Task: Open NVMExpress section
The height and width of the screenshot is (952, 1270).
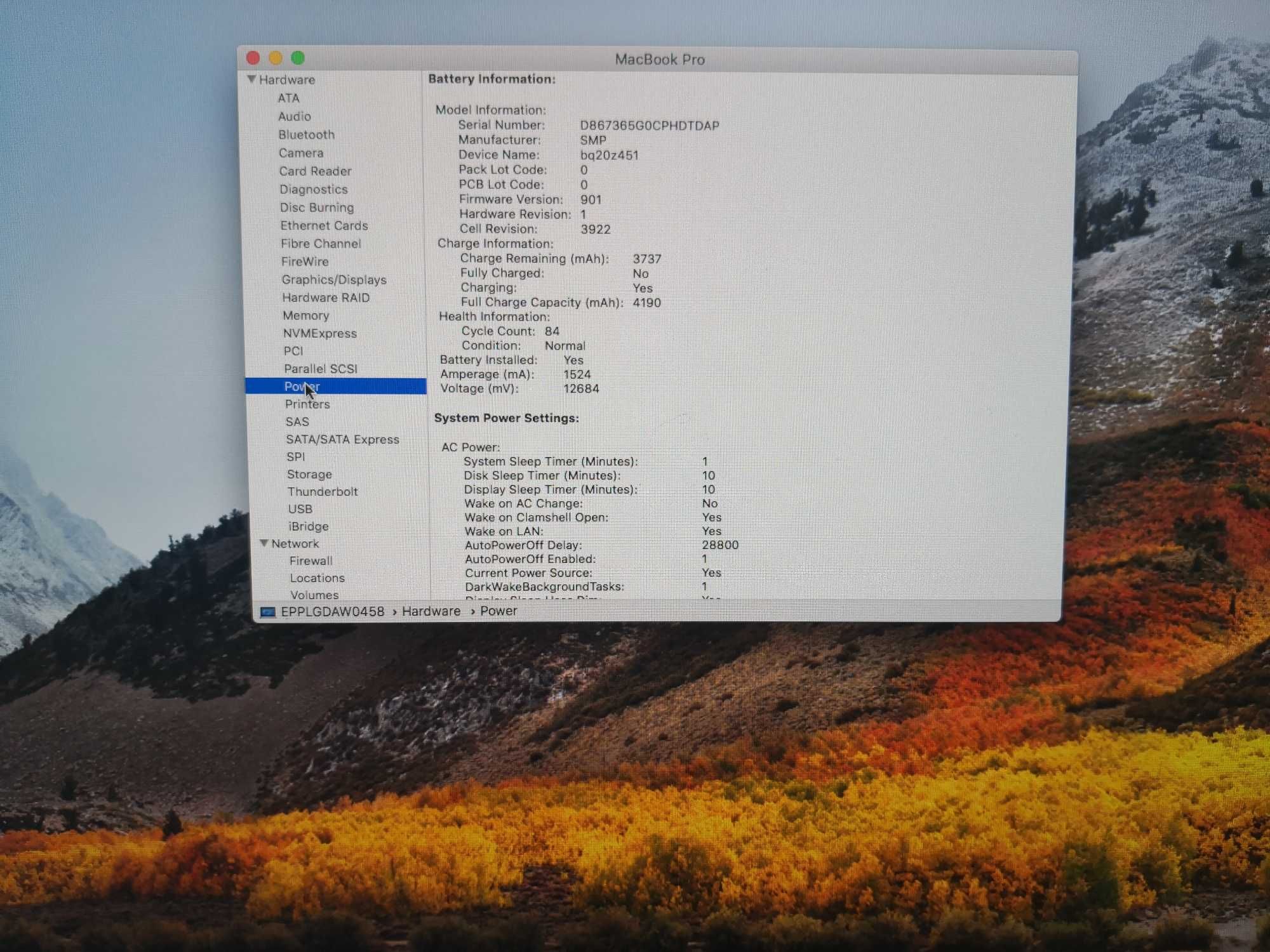Action: 320,333
